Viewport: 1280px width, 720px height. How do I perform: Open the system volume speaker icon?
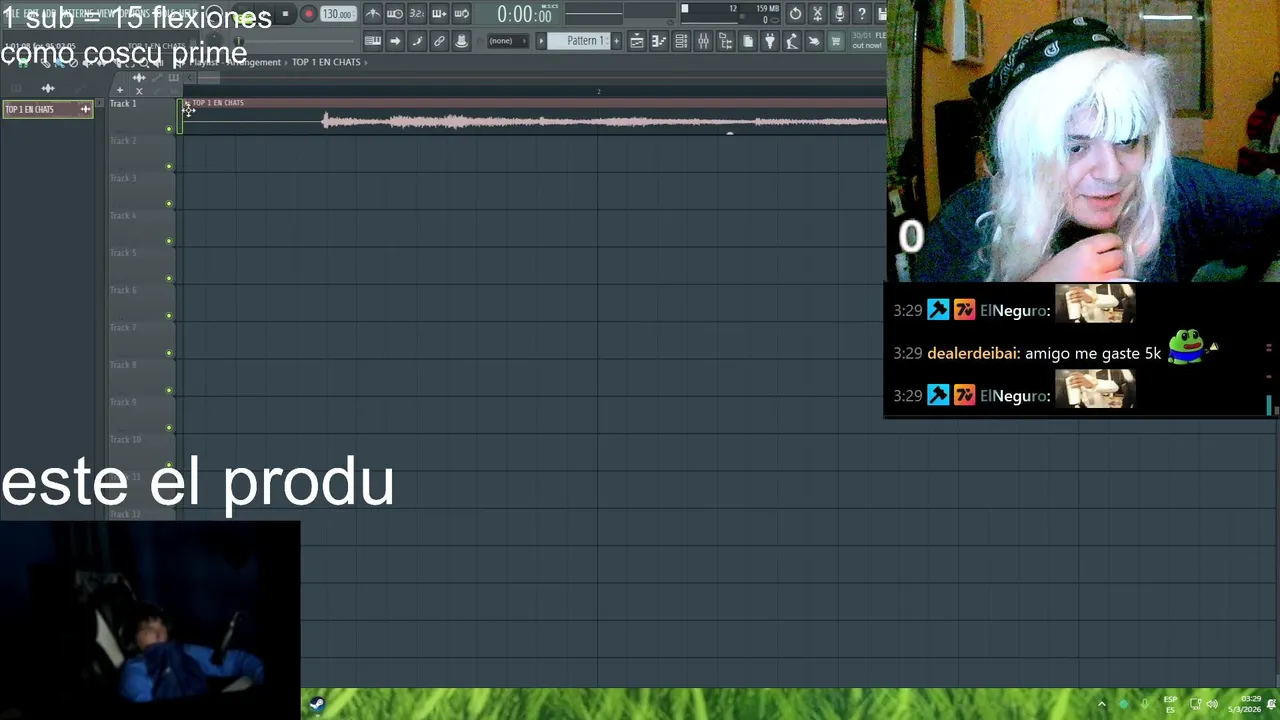1212,704
